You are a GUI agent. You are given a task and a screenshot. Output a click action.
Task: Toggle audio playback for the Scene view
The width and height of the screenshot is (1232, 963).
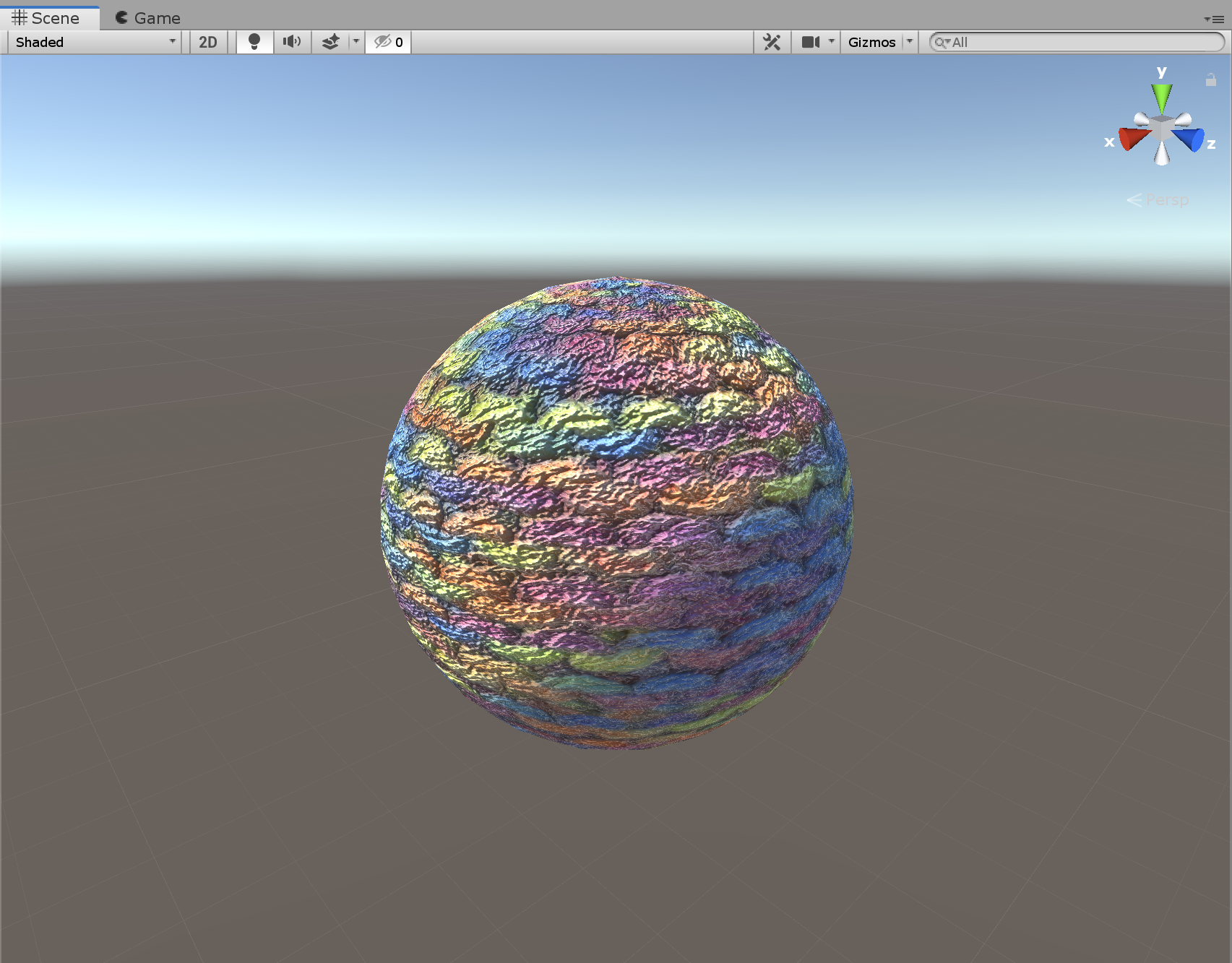pyautogui.click(x=292, y=41)
